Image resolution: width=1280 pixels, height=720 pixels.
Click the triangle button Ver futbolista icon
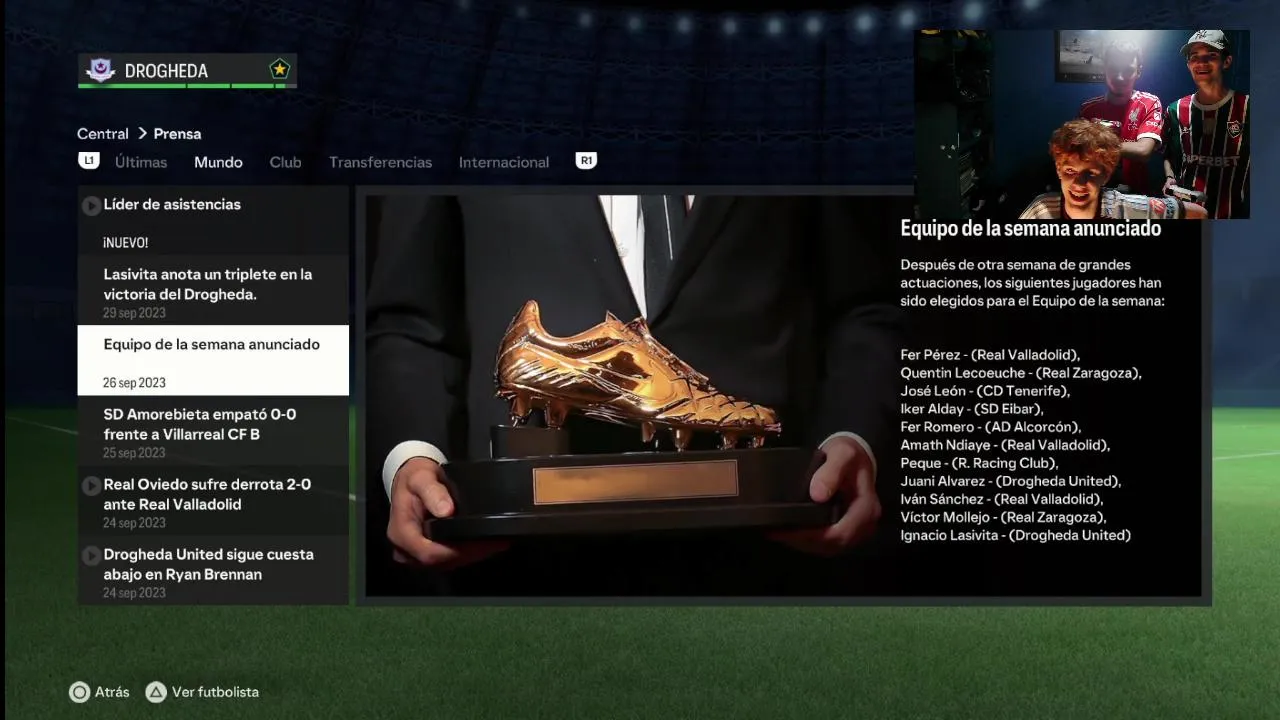[155, 692]
